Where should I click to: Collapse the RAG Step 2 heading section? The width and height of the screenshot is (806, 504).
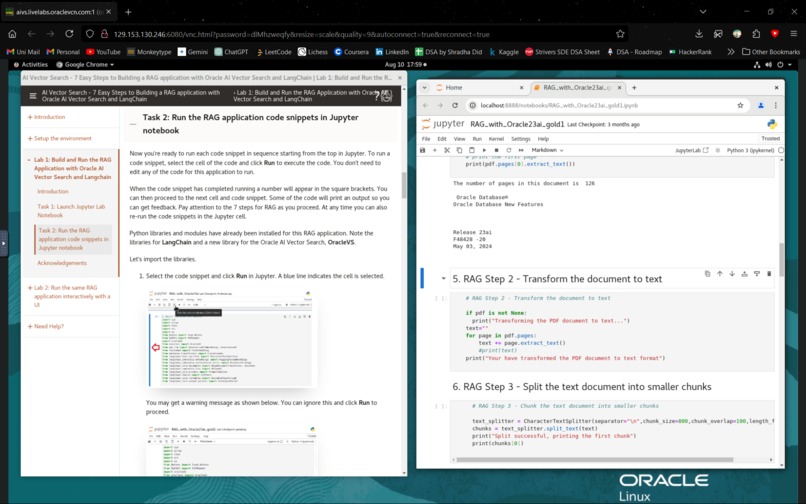pos(443,279)
